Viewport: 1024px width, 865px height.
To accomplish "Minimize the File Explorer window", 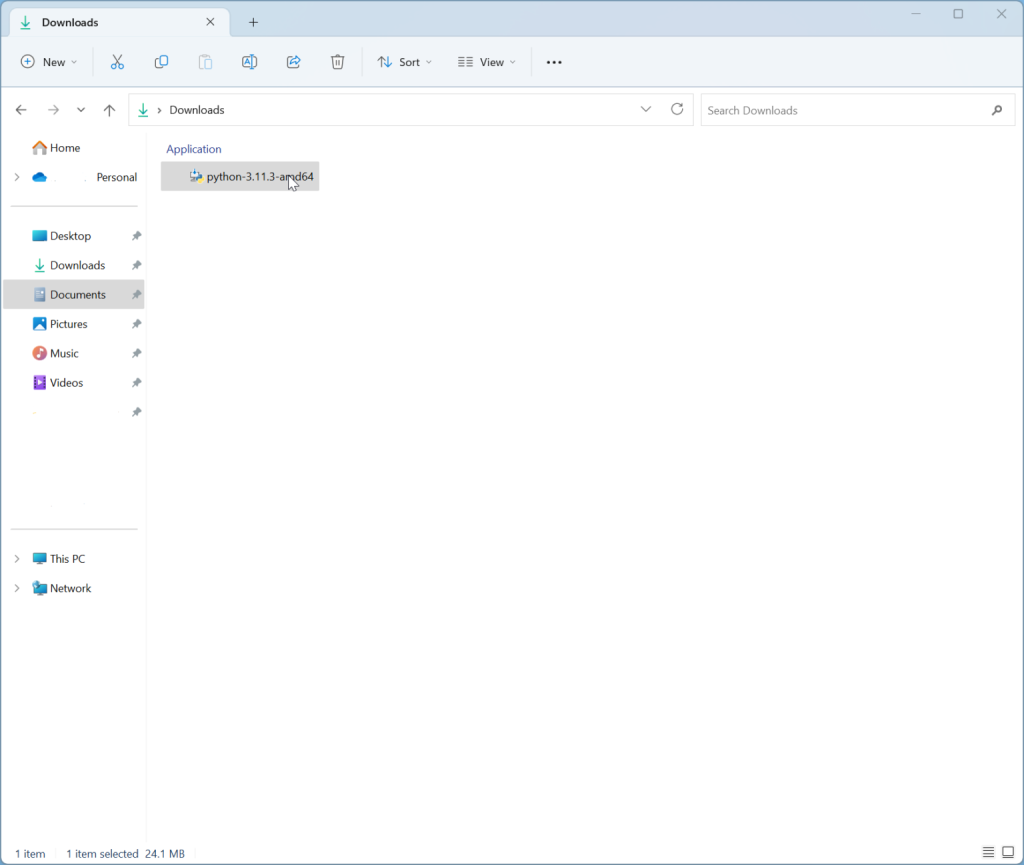I will pos(916,14).
